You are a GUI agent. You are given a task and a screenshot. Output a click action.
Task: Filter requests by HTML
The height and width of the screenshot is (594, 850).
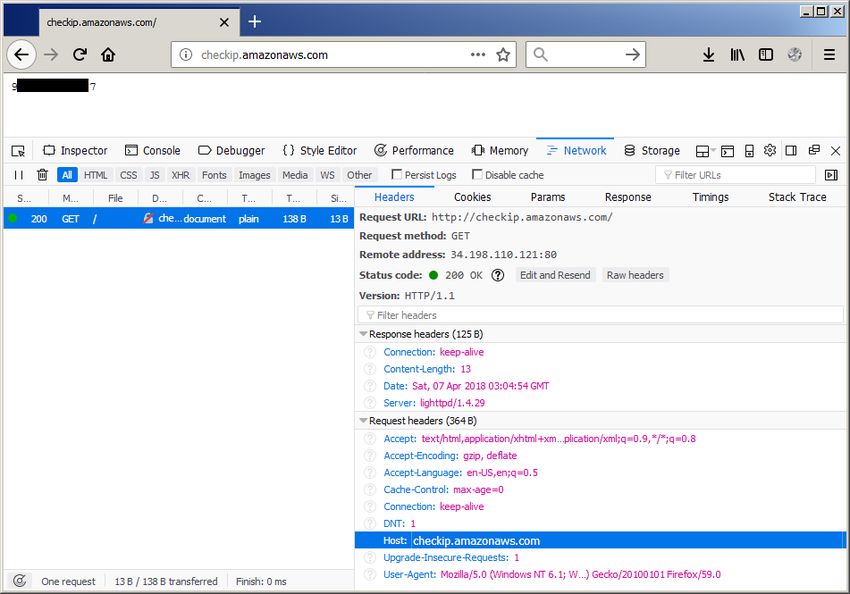tap(95, 175)
